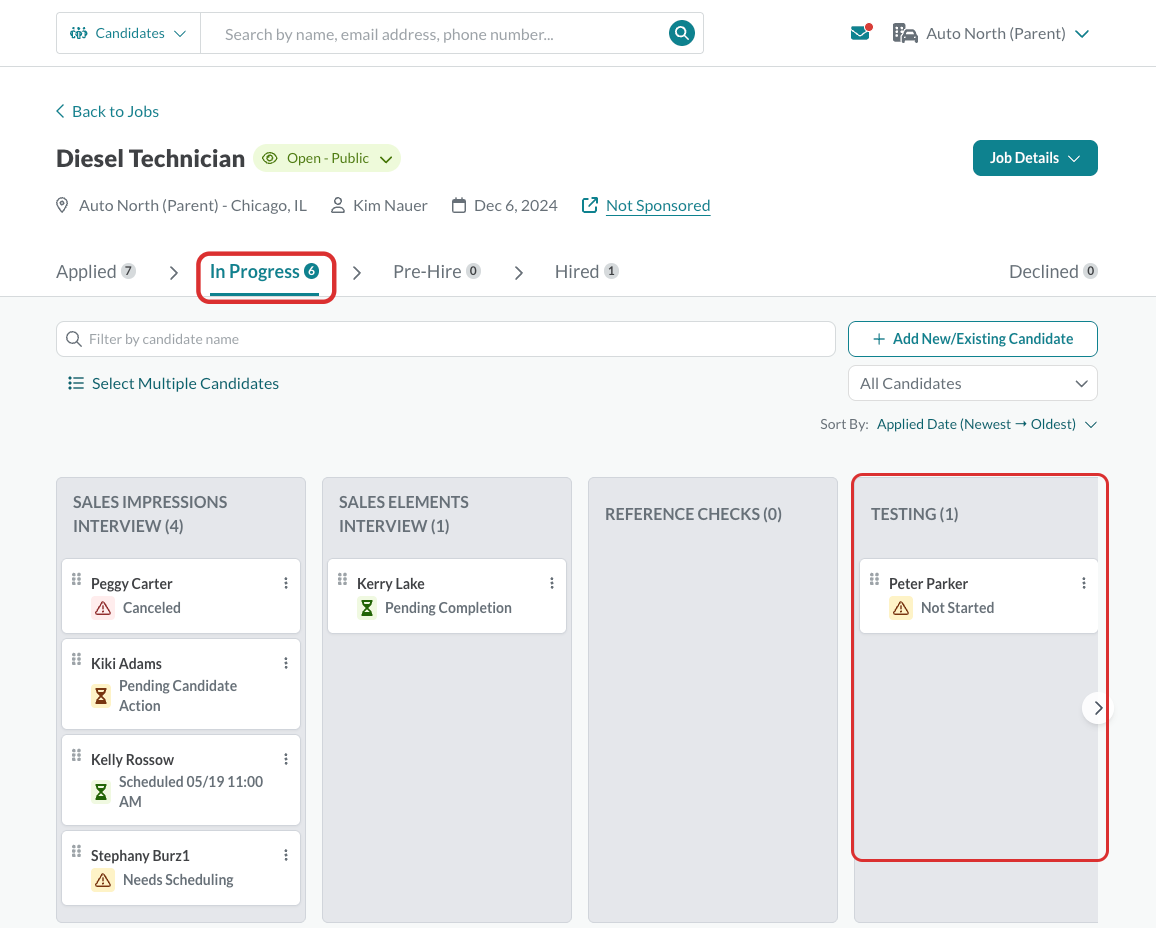Open the Open - Public status dropdown
The width and height of the screenshot is (1156, 928).
pos(327,158)
